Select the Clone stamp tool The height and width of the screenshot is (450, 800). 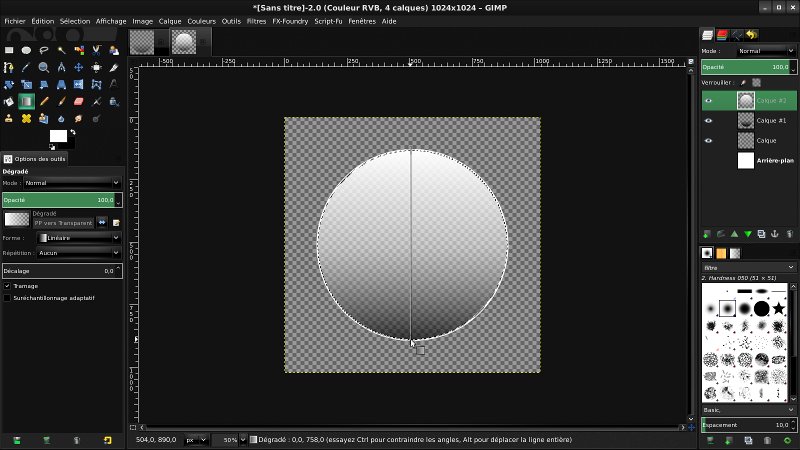[9, 119]
